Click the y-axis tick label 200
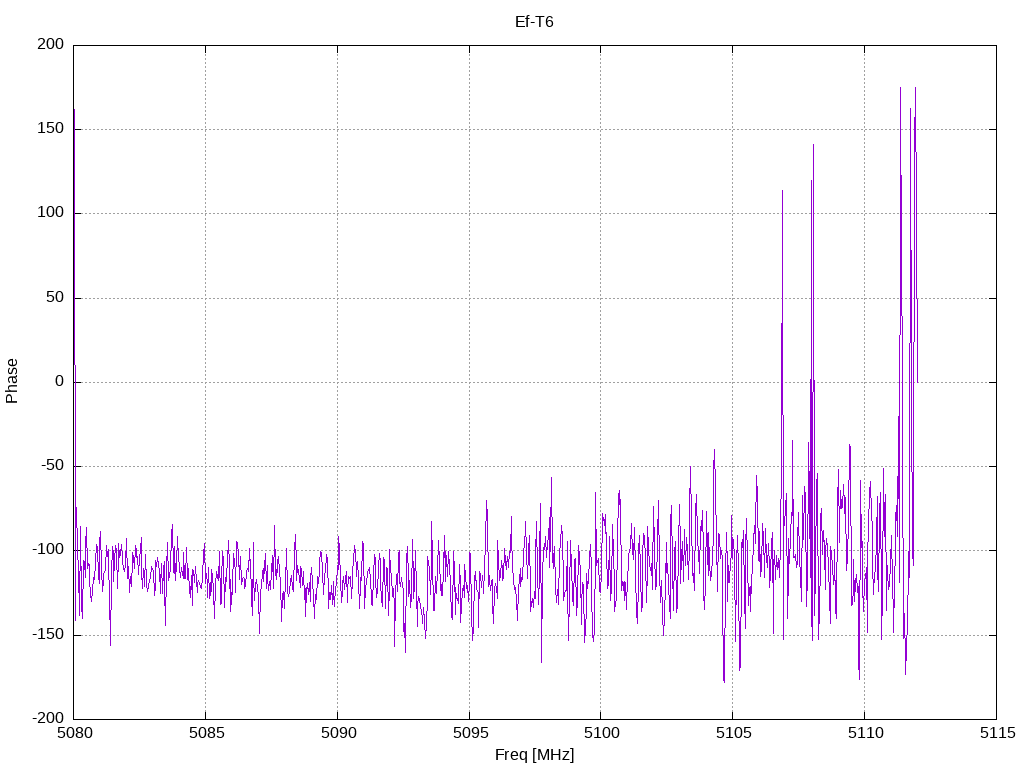Viewport: 1024px width, 768px height. pyautogui.click(x=51, y=44)
